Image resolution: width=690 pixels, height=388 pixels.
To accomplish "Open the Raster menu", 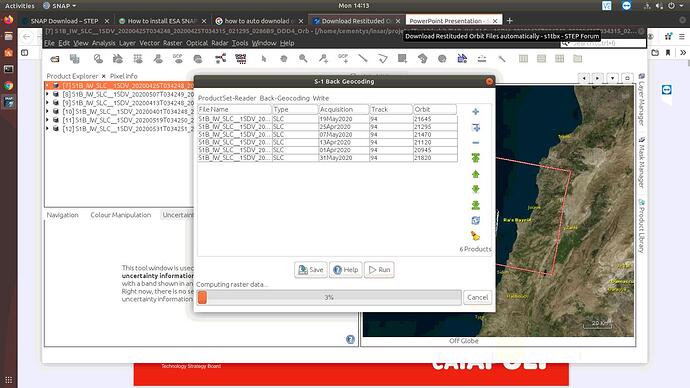I will [x=172, y=43].
